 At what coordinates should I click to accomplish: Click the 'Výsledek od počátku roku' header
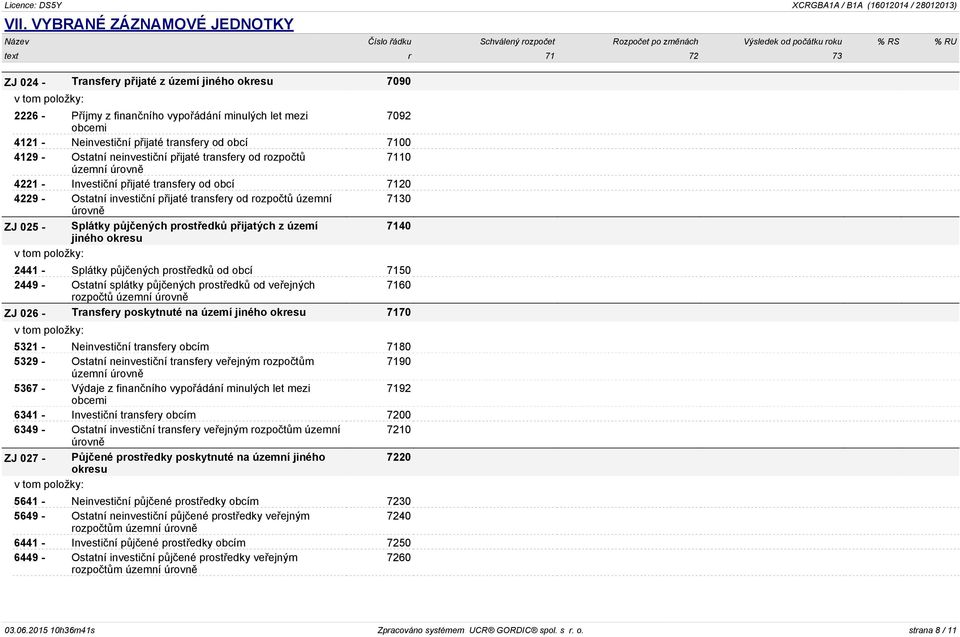793,42
